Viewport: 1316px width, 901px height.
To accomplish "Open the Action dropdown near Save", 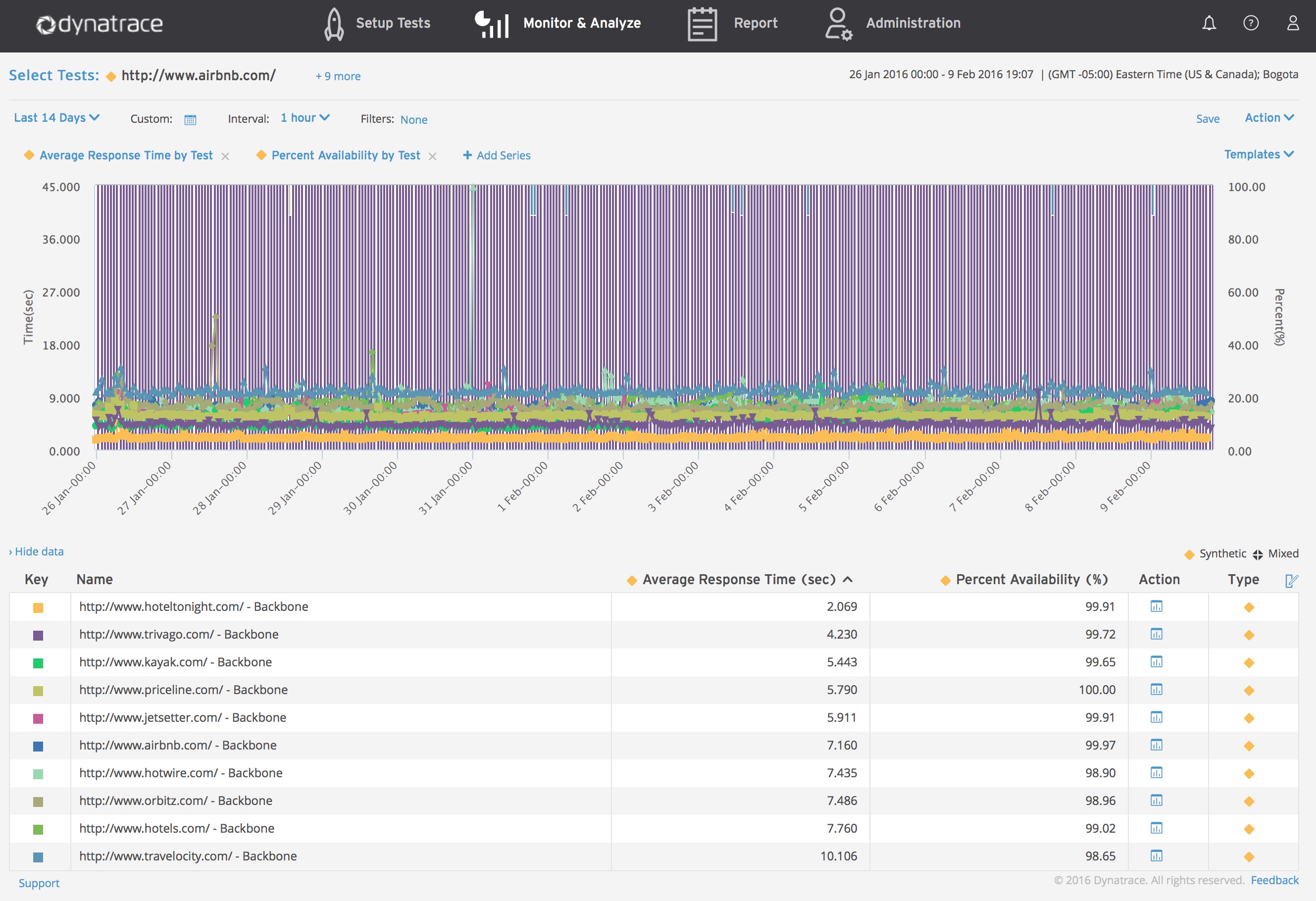I will coord(1269,118).
